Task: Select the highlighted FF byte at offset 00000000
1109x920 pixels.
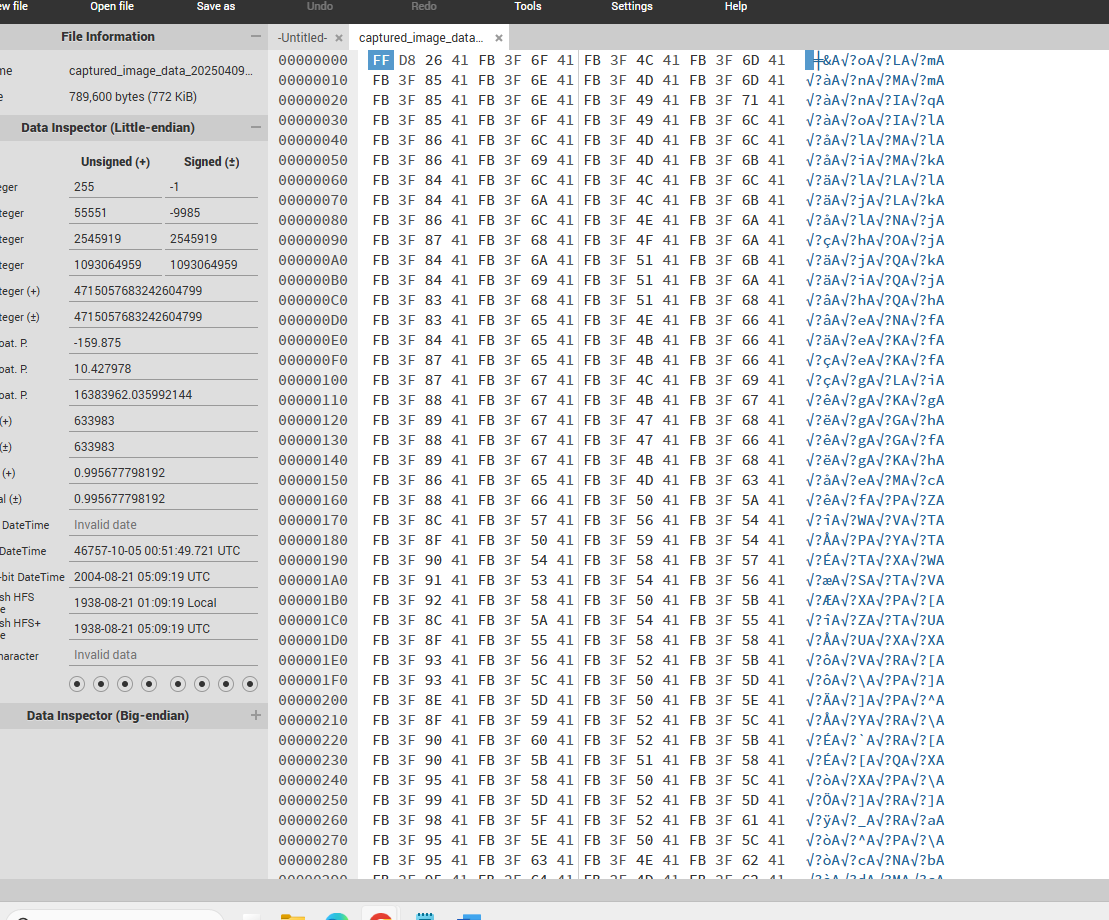Action: coord(381,60)
